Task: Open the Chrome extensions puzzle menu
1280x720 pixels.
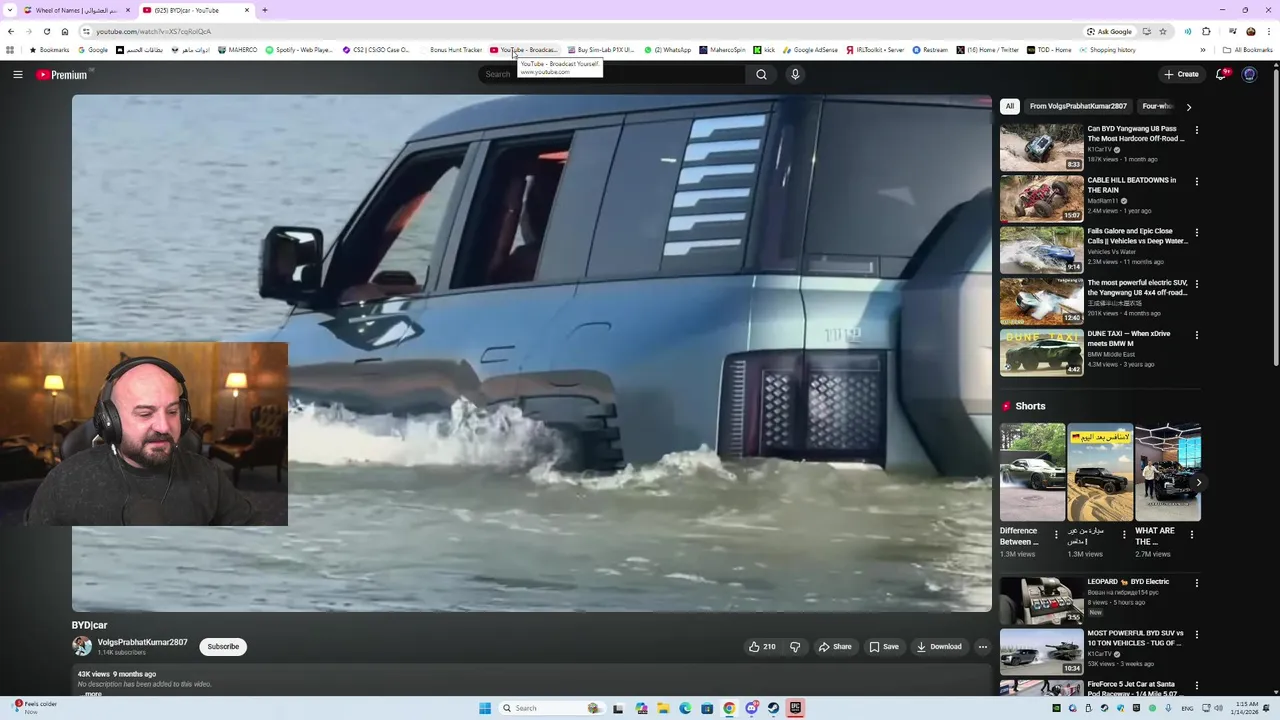Action: 1206,31
